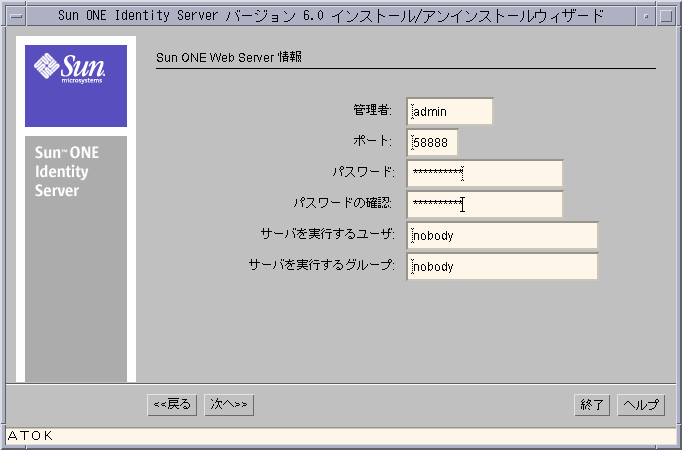The width and height of the screenshot is (682, 450).
Task: Proceed with the 次へ>> button
Action: [x=229, y=404]
